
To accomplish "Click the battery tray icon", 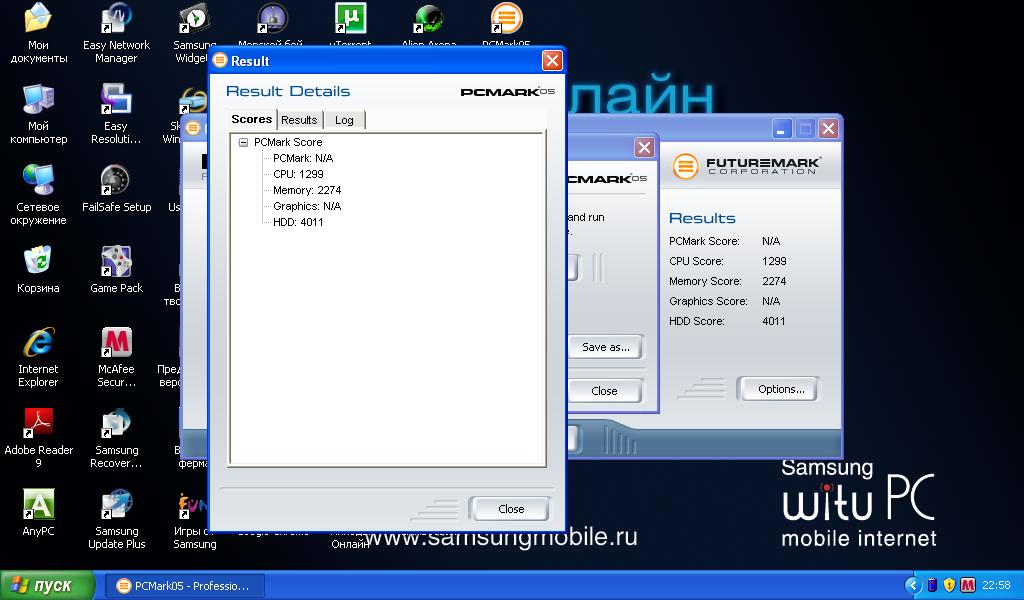I will [932, 585].
